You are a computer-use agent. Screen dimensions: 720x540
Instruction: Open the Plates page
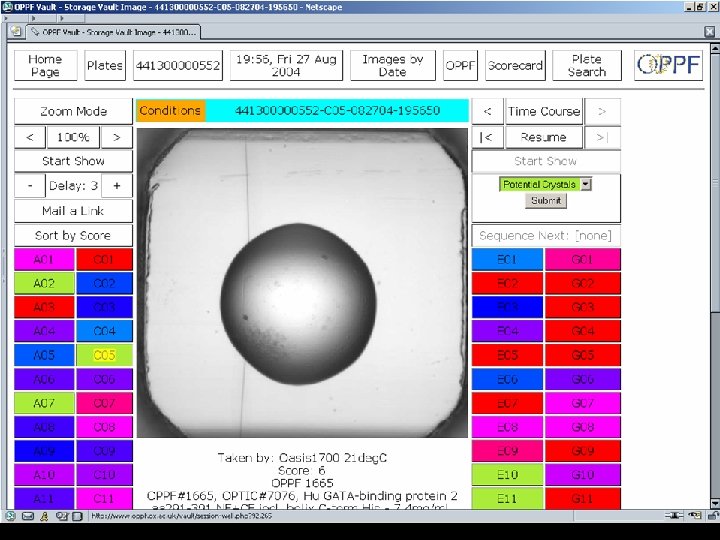(104, 66)
